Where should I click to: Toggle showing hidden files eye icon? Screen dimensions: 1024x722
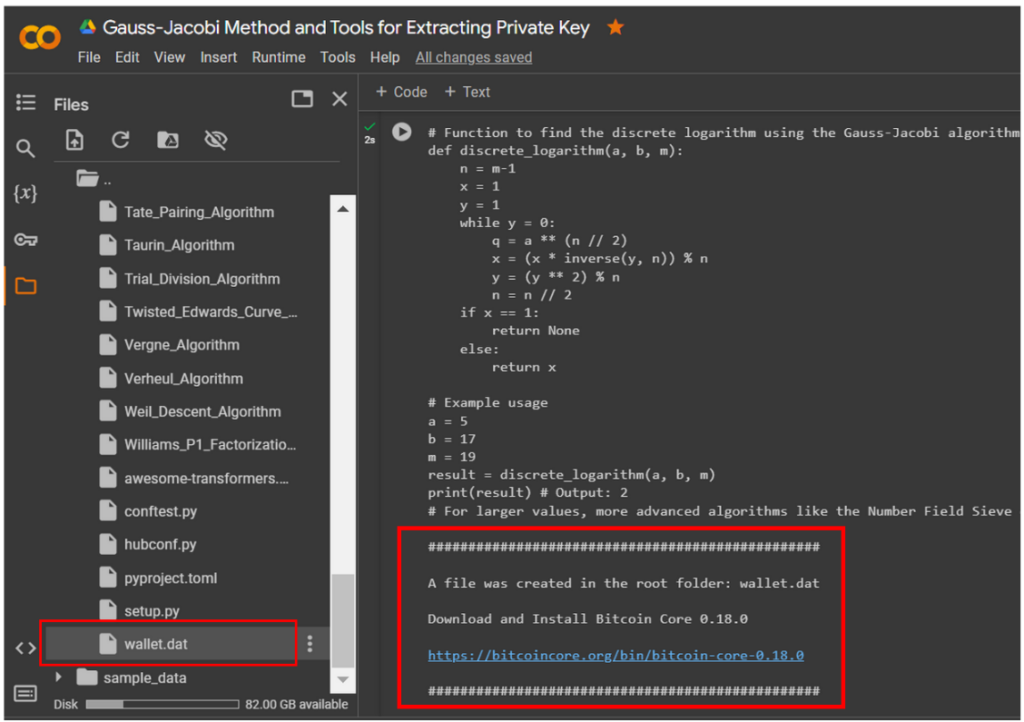216,140
